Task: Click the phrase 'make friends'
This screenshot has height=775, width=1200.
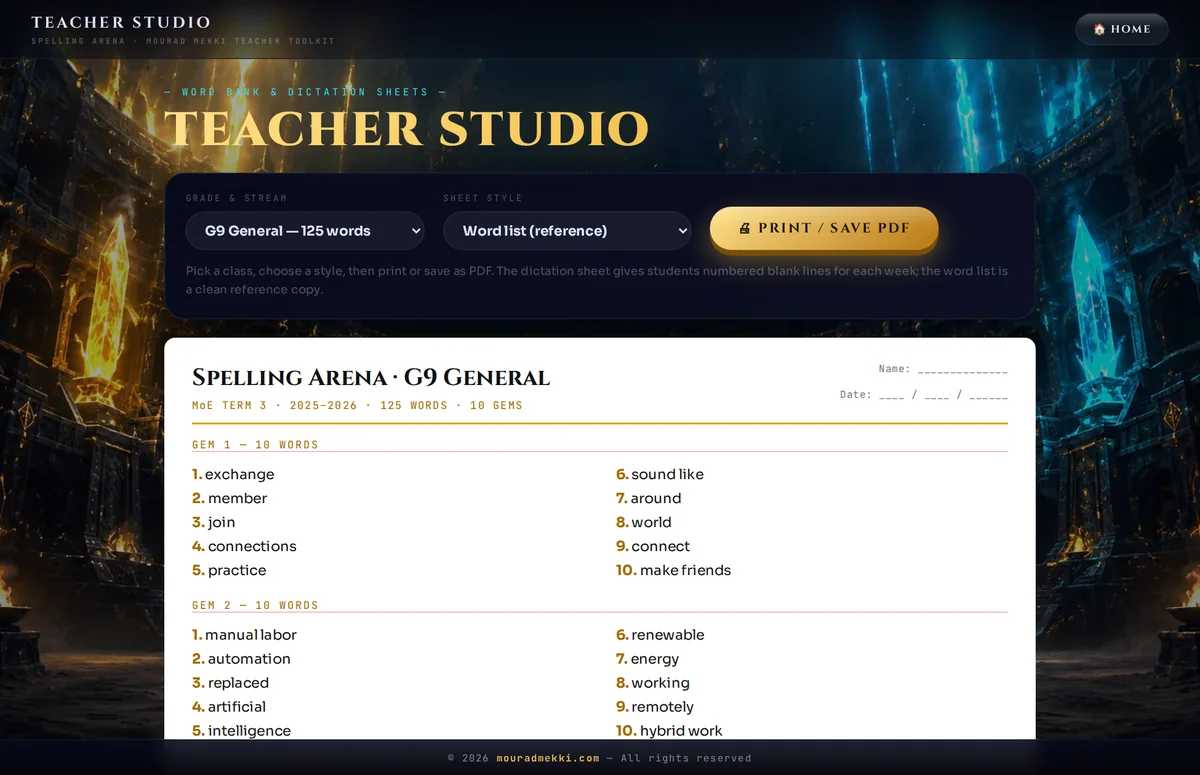Action: pyautogui.click(x=685, y=570)
